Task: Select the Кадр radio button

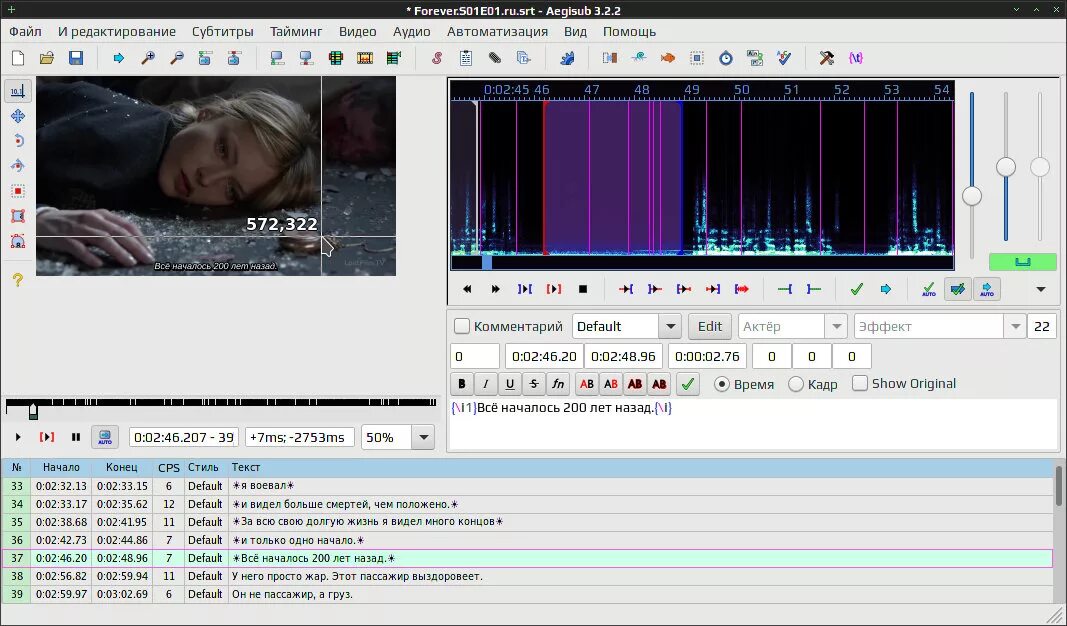Action: pyautogui.click(x=796, y=384)
